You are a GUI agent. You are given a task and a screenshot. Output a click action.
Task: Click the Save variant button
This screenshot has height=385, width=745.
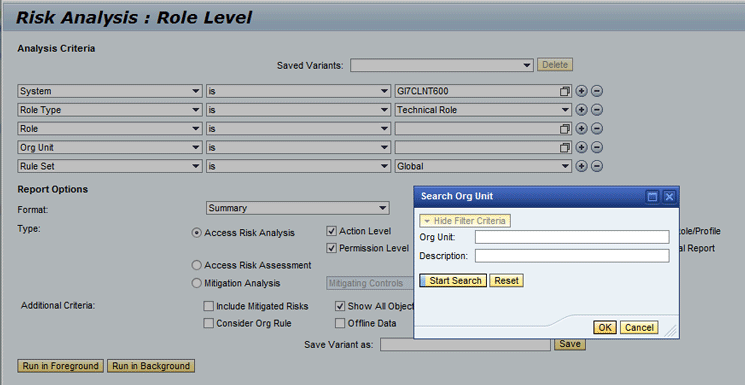click(x=570, y=344)
